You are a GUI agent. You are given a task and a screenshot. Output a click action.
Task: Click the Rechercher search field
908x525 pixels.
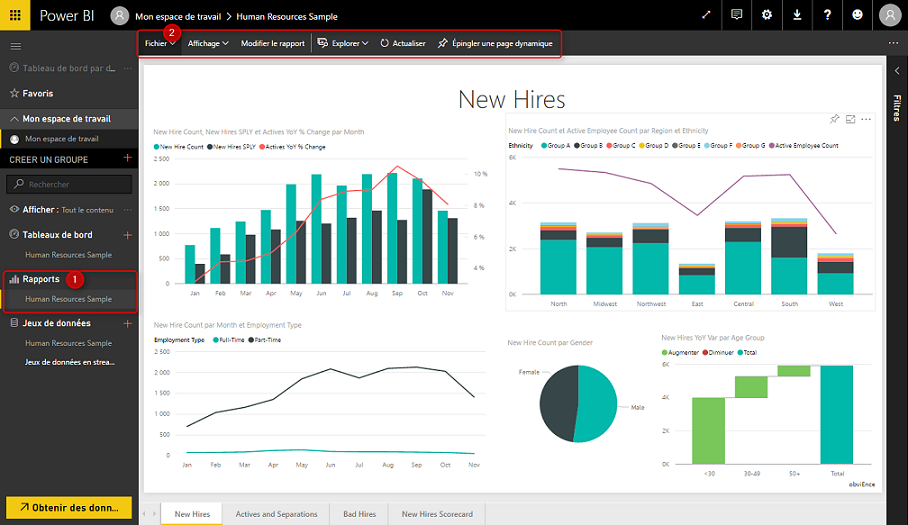(x=69, y=184)
